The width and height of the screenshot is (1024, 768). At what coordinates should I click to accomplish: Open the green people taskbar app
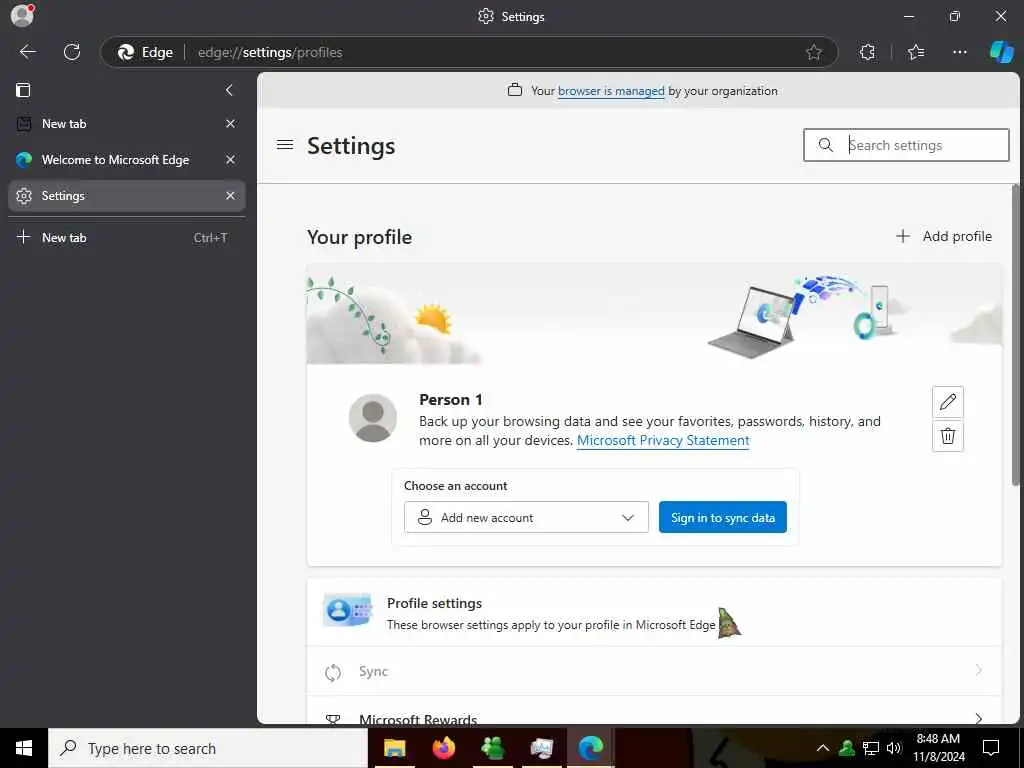pos(492,748)
